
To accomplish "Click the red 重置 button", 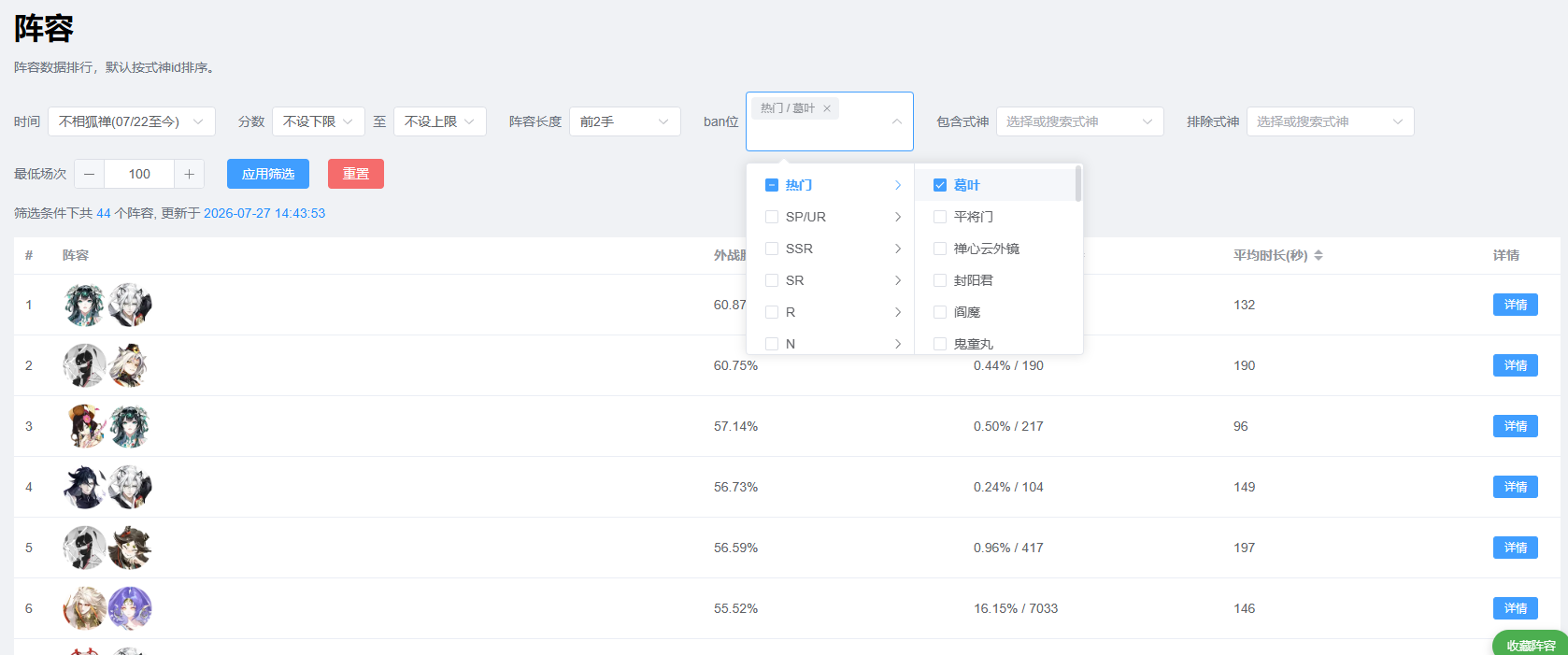I will coord(356,174).
